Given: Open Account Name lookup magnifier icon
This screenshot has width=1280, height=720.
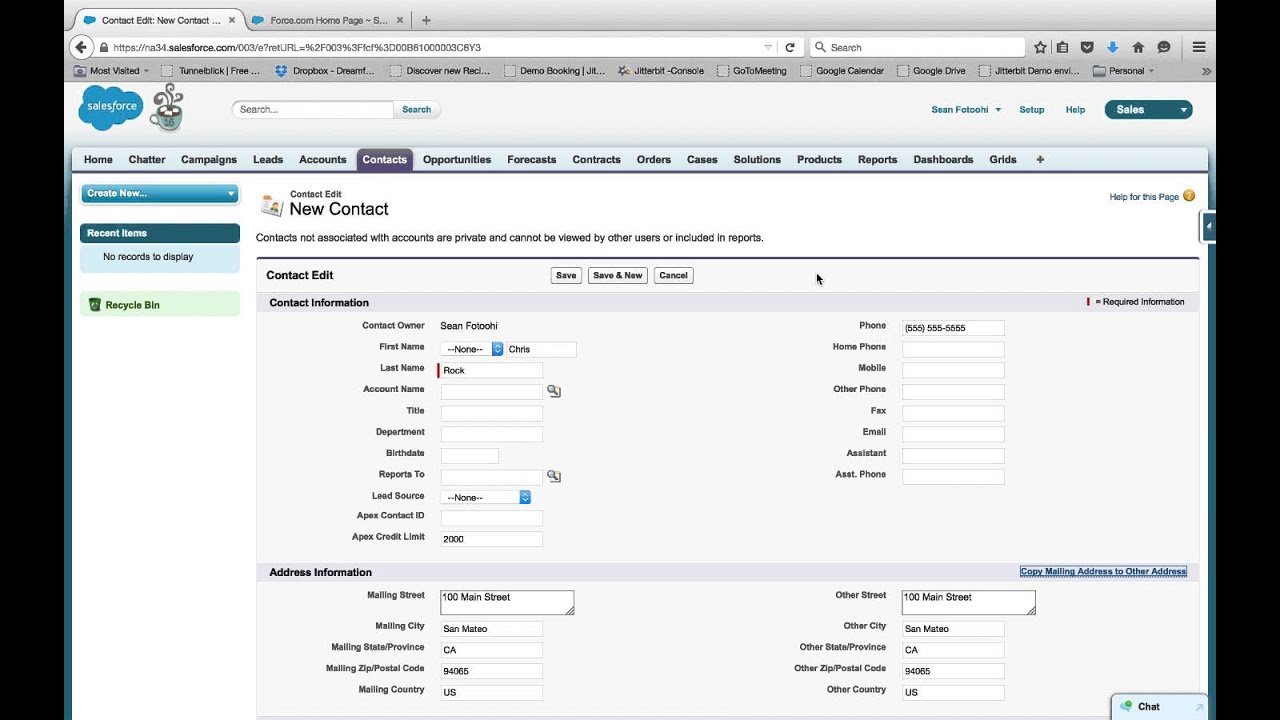Looking at the screenshot, I should [x=554, y=391].
